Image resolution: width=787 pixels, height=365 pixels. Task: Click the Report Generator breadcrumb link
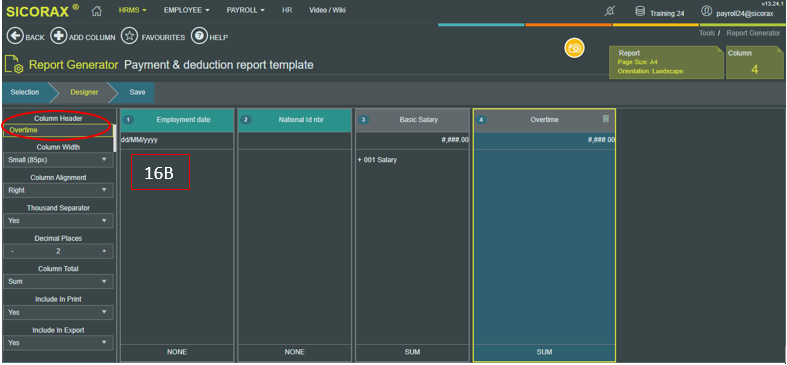[753, 33]
